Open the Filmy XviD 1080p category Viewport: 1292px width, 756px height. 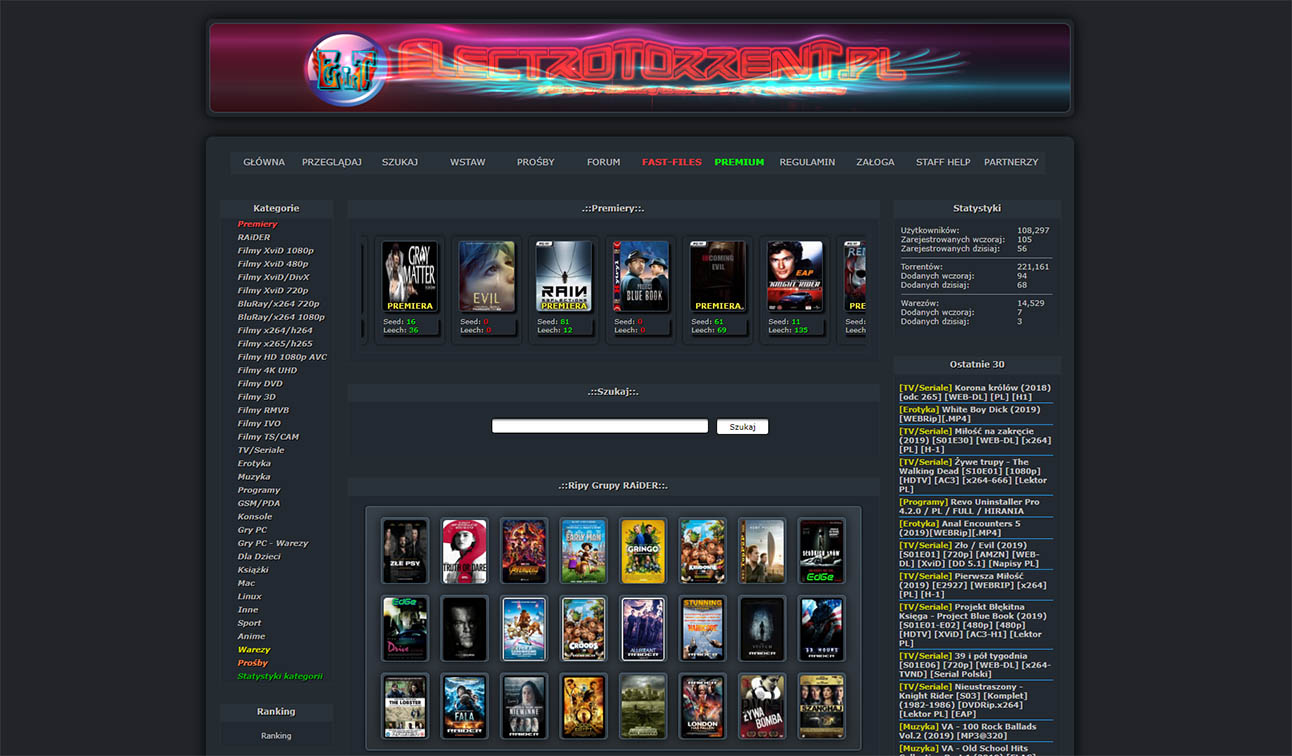tap(275, 251)
